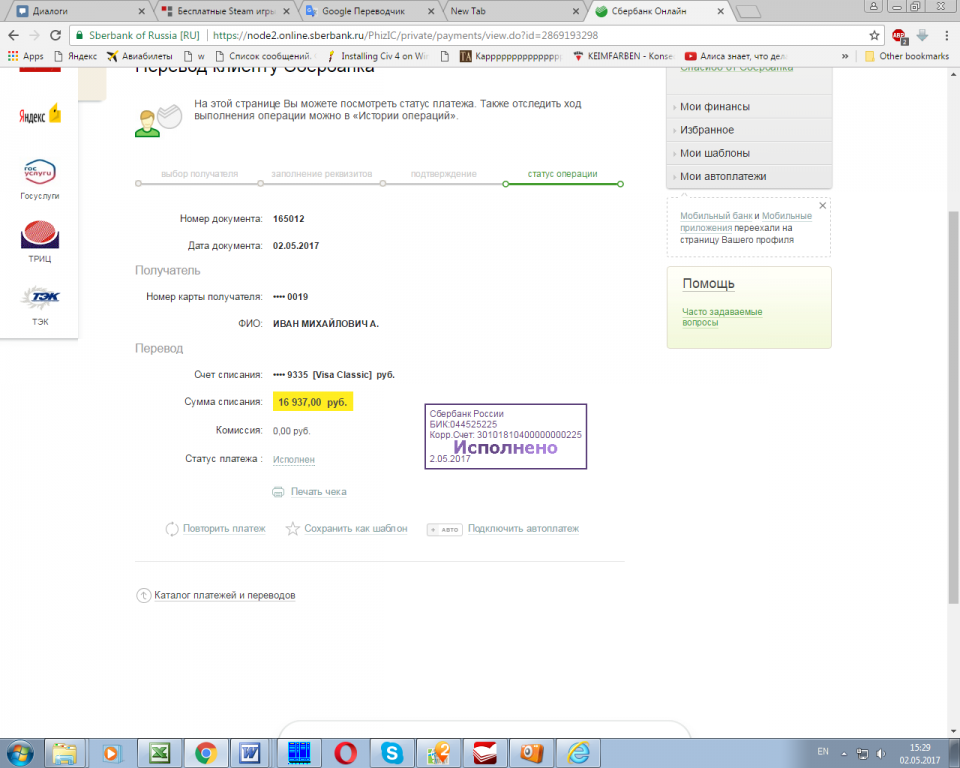Bookmark this page with the star icon
Viewport: 960px width, 768px height.
874,36
